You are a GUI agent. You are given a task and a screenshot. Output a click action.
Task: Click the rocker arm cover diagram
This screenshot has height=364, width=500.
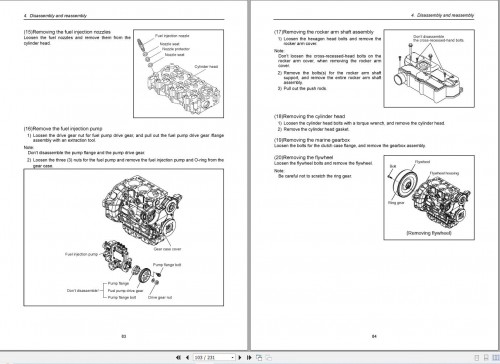coord(429,68)
